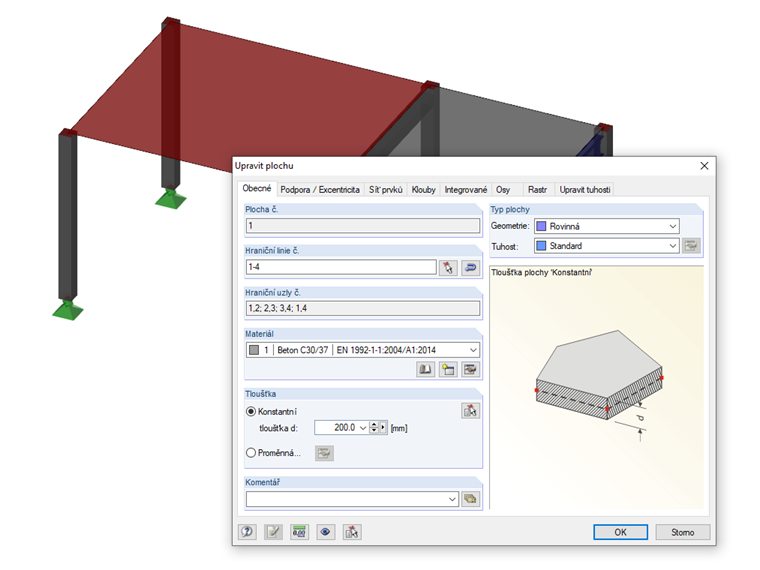Open variable thickness edit icon beside Proměnná
The height and width of the screenshot is (570, 760).
point(324,453)
